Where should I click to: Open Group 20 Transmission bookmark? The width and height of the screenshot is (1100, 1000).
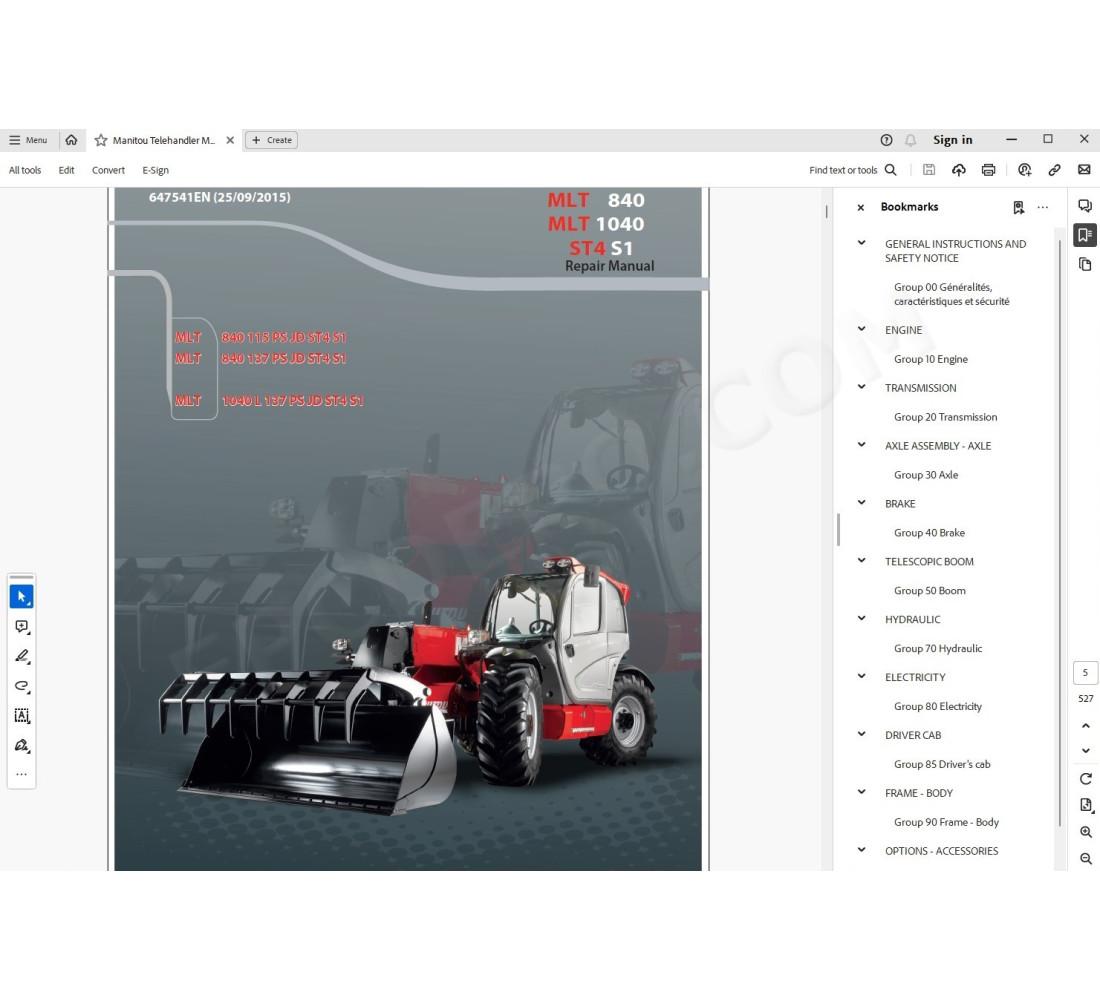[945, 417]
